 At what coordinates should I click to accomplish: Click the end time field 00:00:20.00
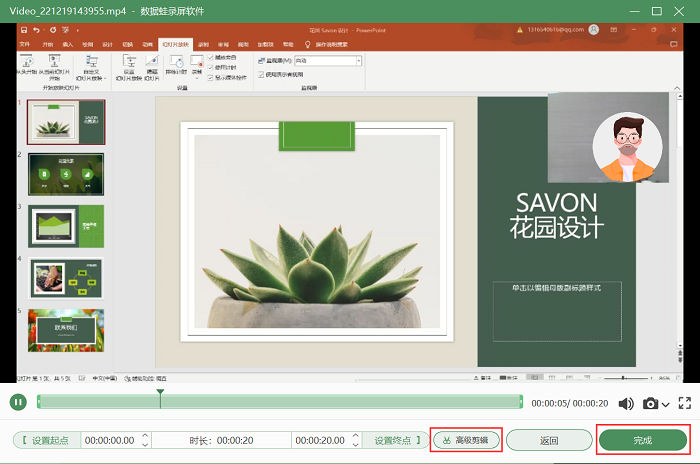coord(319,440)
